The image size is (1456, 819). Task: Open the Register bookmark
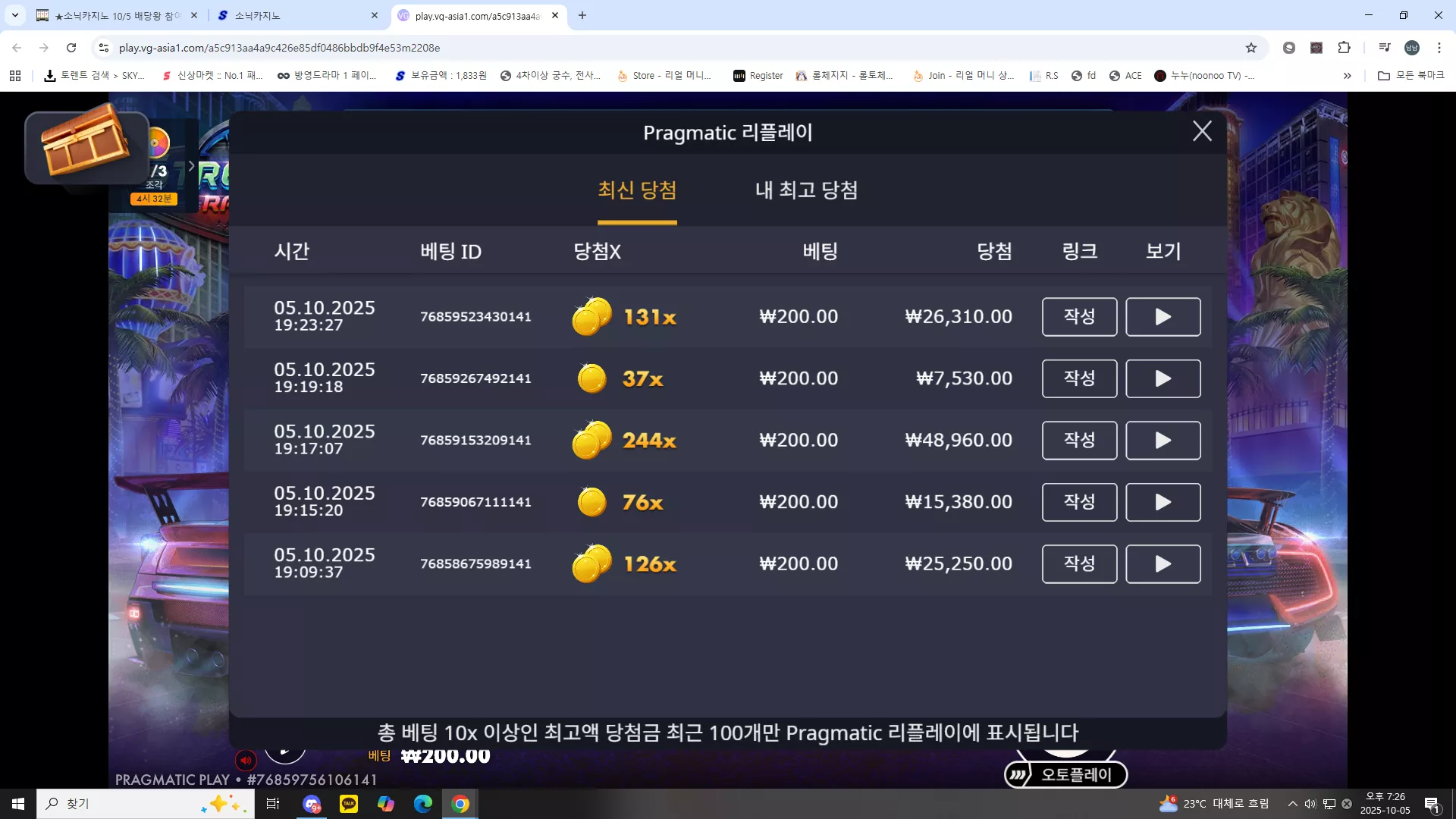[x=758, y=76]
